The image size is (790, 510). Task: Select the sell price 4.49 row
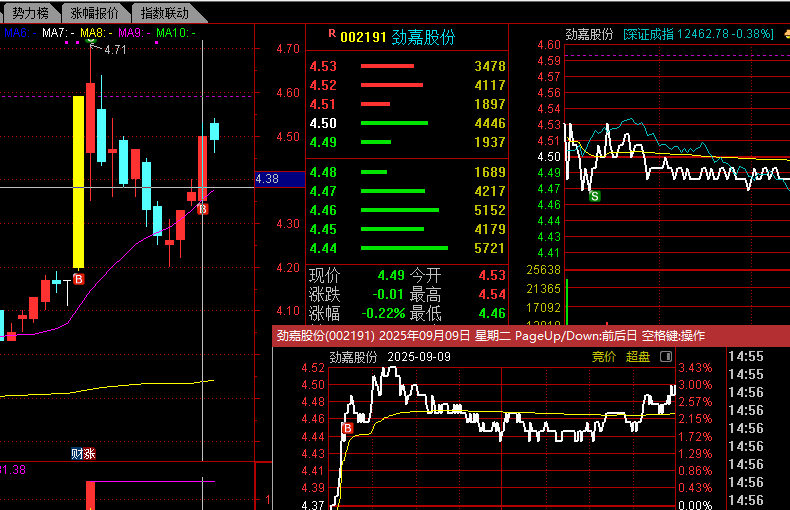407,142
